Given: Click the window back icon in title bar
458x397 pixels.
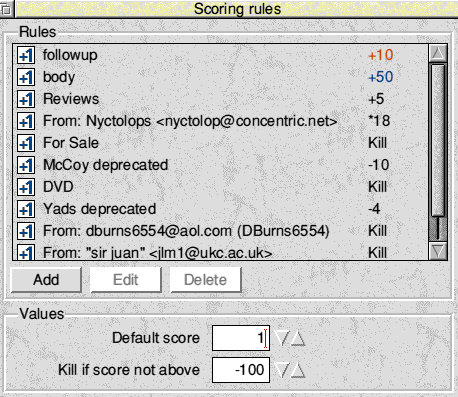Looking at the screenshot, I should 6,9.
